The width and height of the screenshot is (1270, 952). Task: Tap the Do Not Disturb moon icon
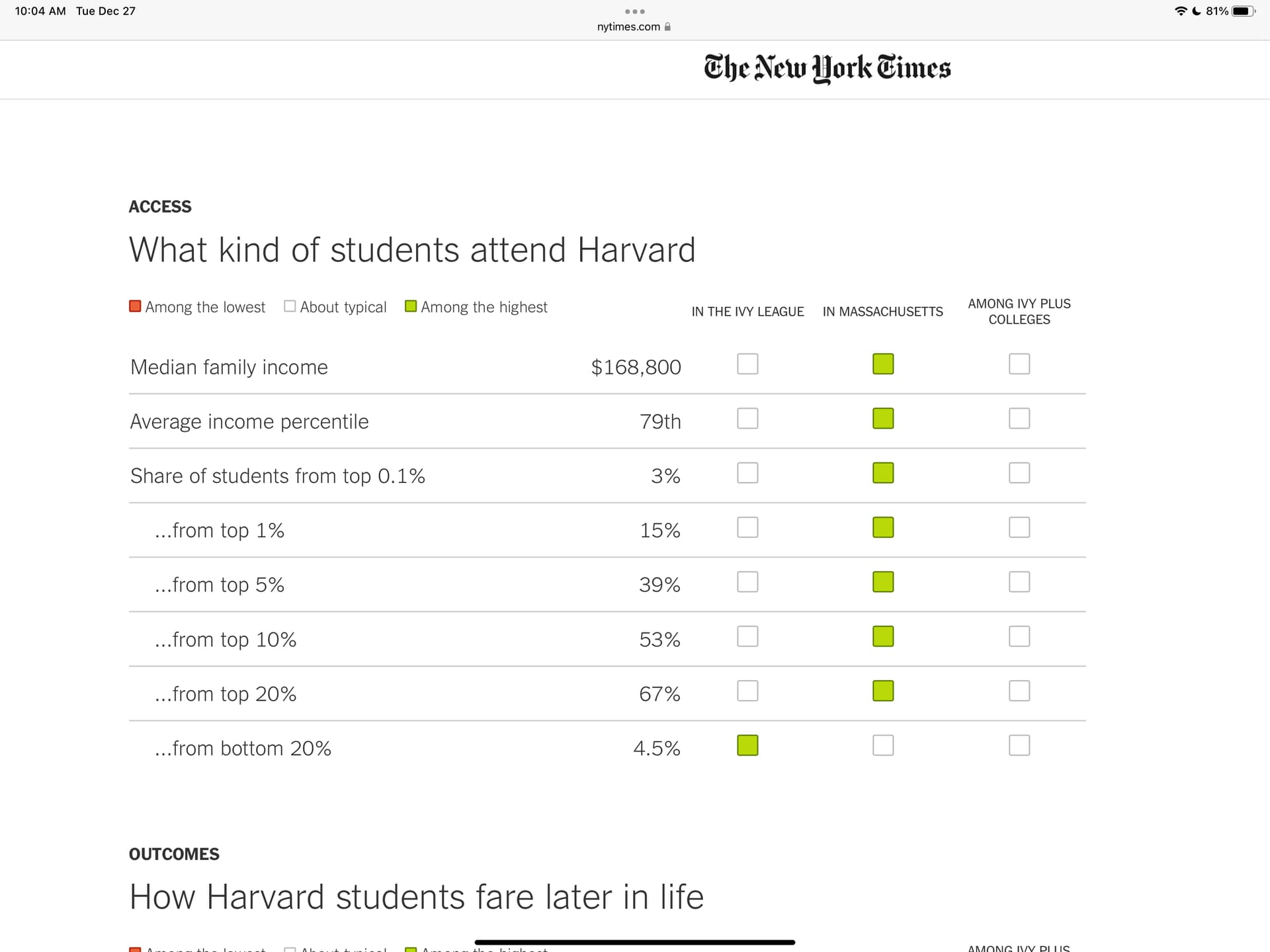(1197, 11)
